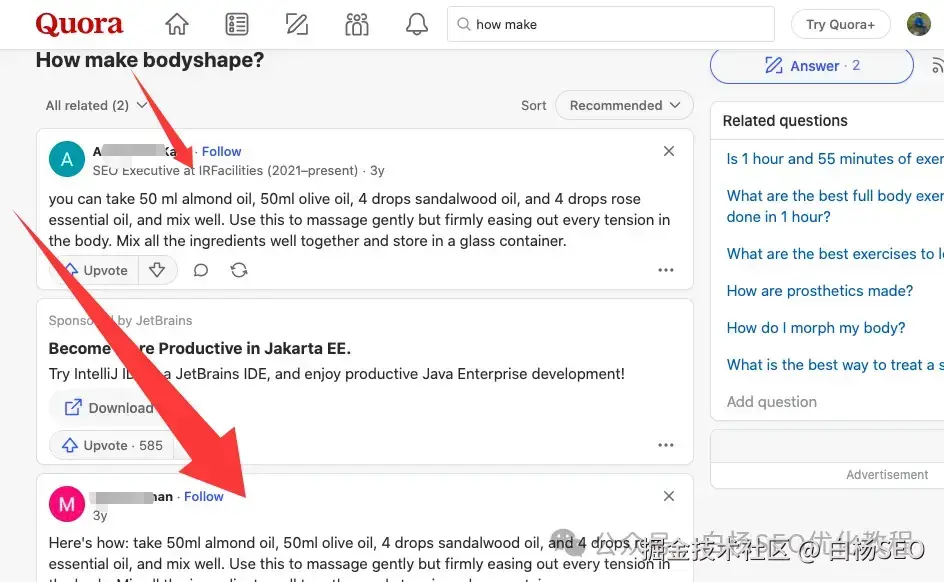Open 'What are the best full body' related question
The width and height of the screenshot is (944, 582).
pos(835,206)
